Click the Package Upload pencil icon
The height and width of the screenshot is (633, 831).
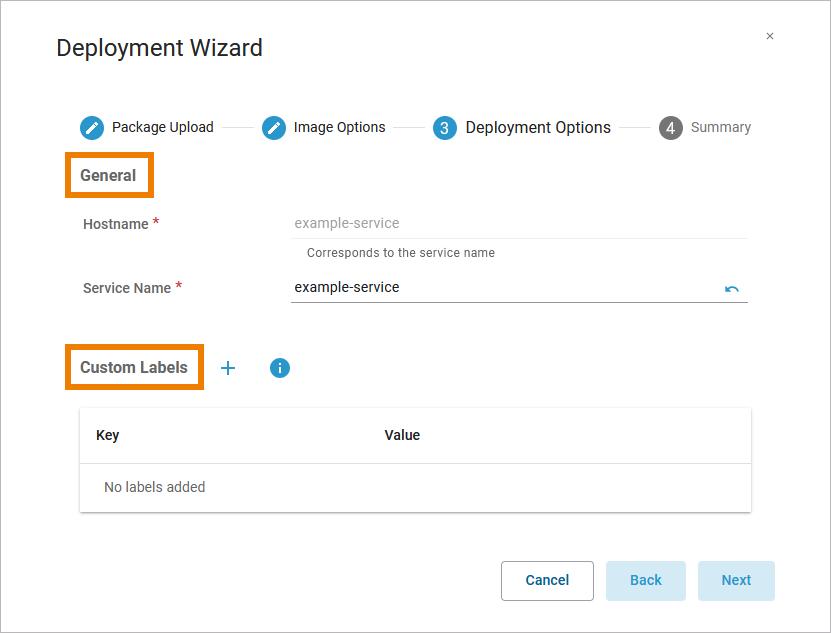pos(92,128)
